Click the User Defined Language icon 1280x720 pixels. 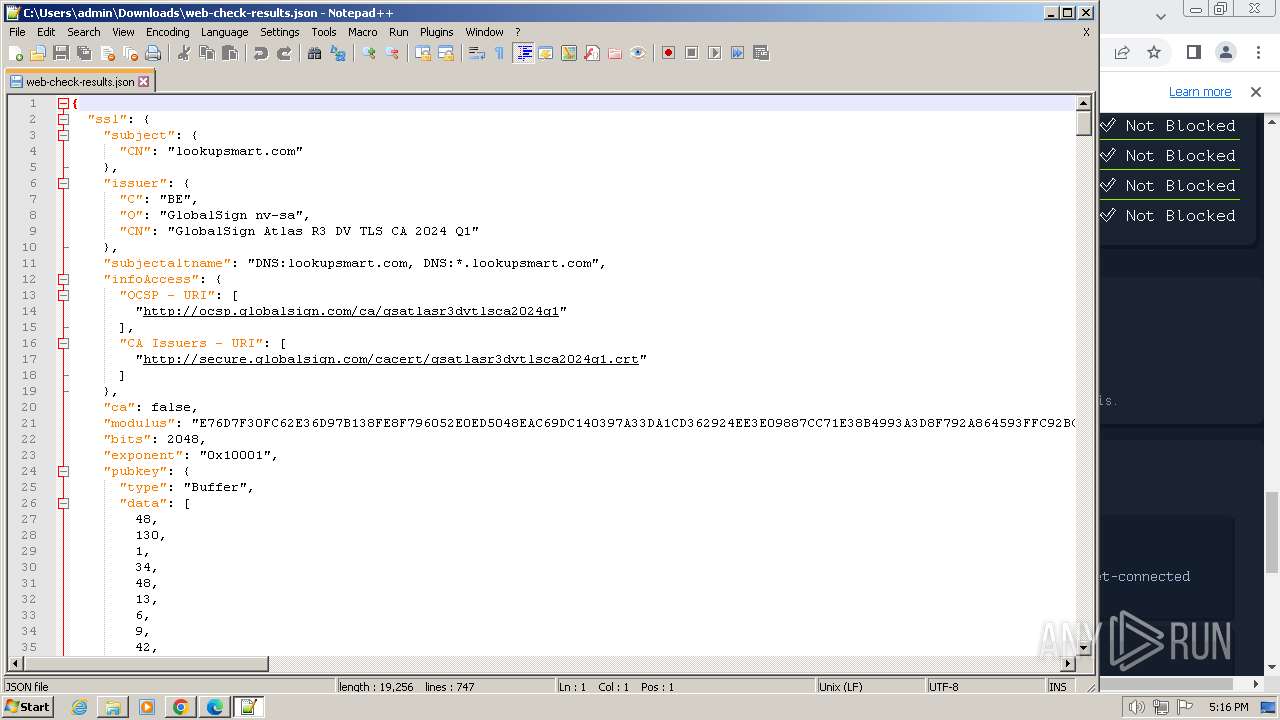point(546,53)
